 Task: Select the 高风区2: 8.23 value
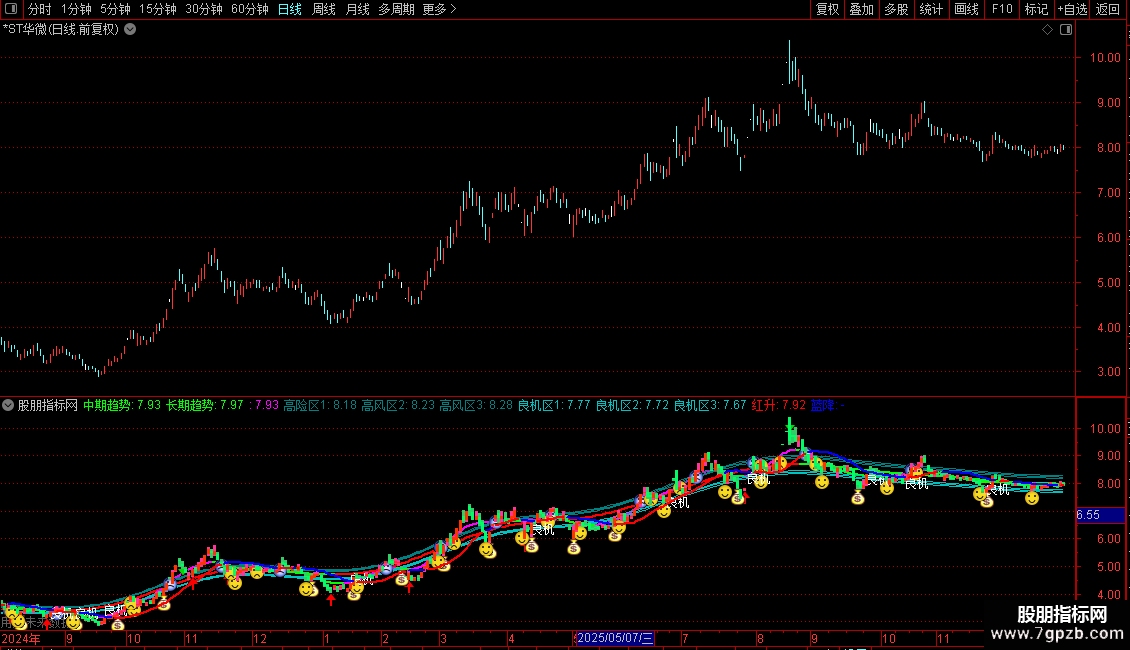(399, 406)
